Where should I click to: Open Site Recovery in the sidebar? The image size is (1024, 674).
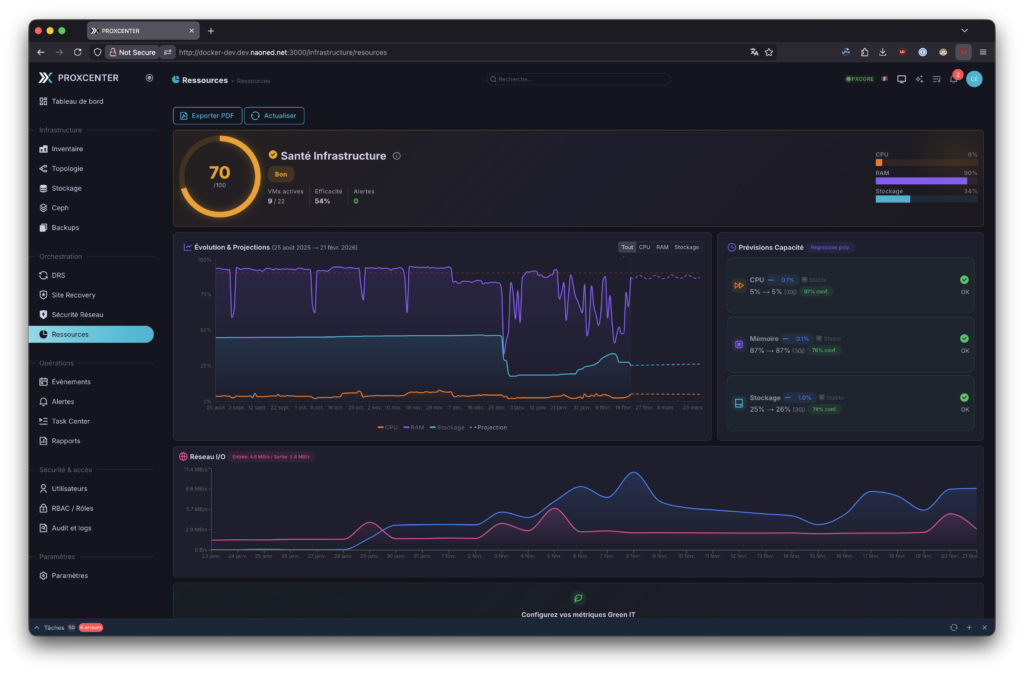[73, 295]
